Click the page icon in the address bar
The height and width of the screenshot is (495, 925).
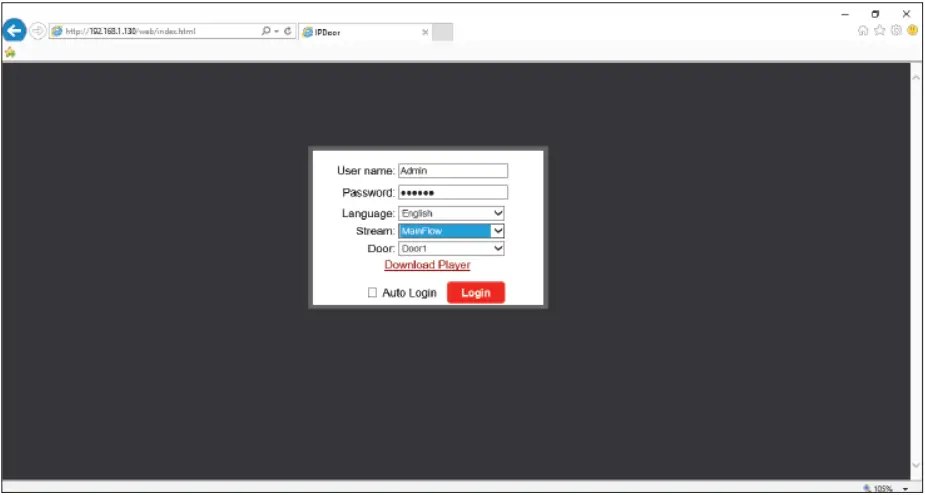tap(57, 31)
